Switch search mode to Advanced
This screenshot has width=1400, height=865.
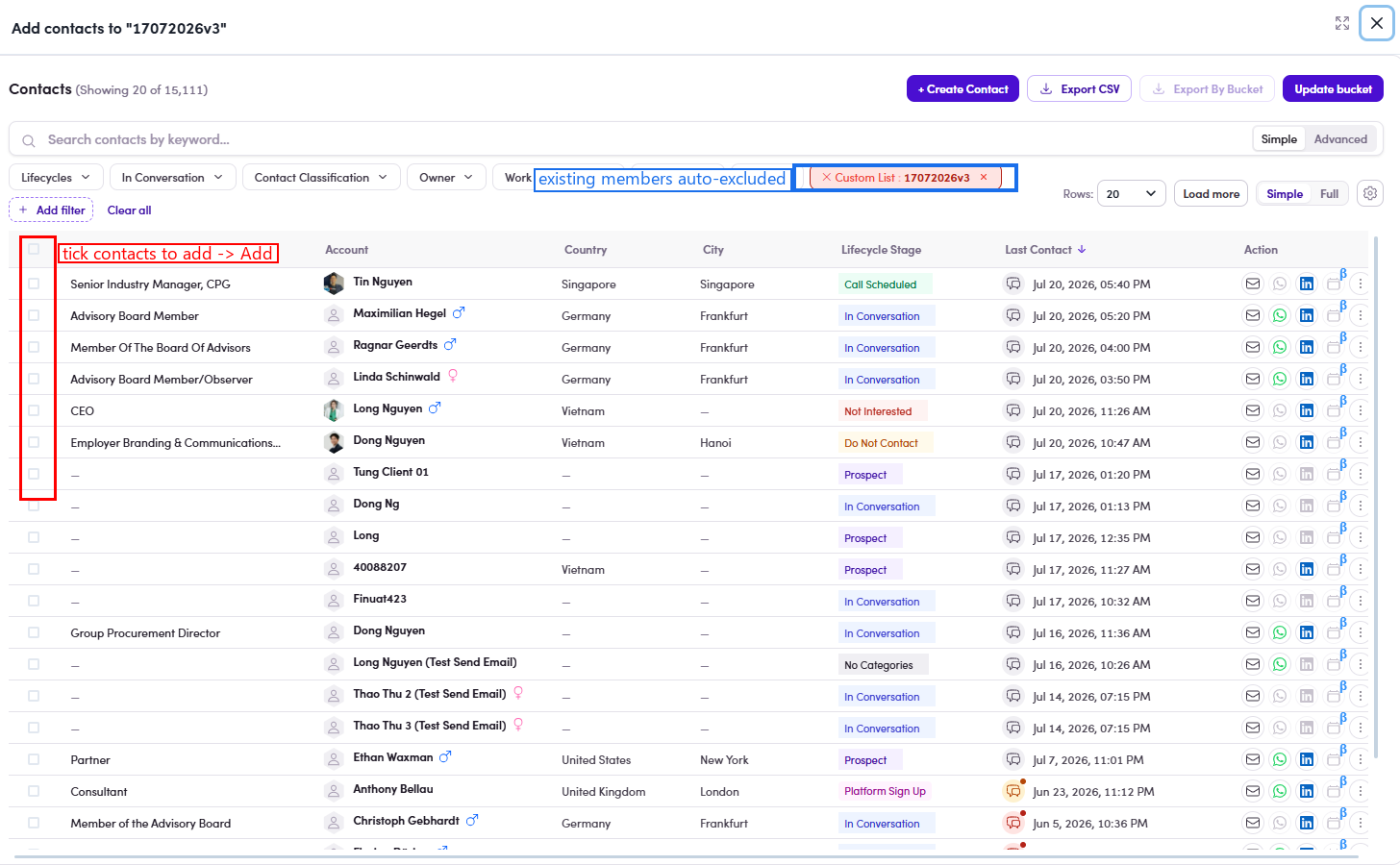point(1340,138)
